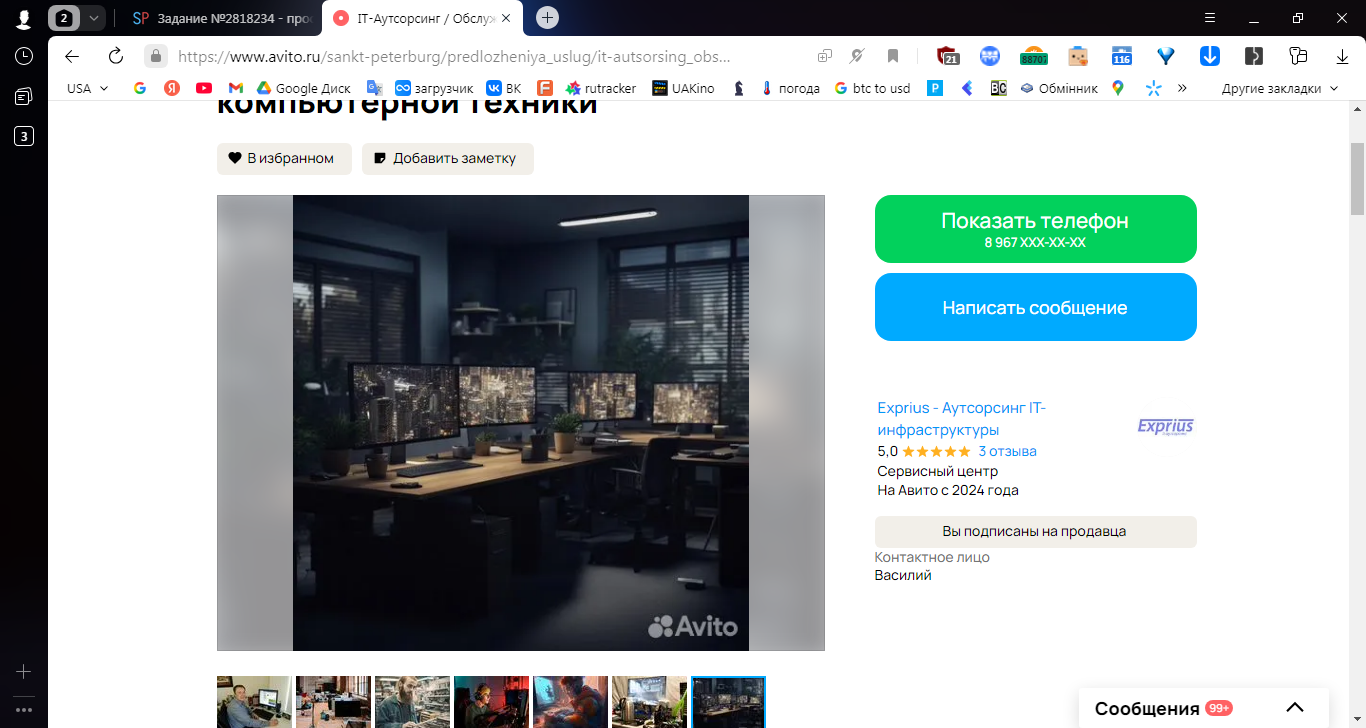
Task: Click the green 'Показать телефон' button
Action: 1035,229
